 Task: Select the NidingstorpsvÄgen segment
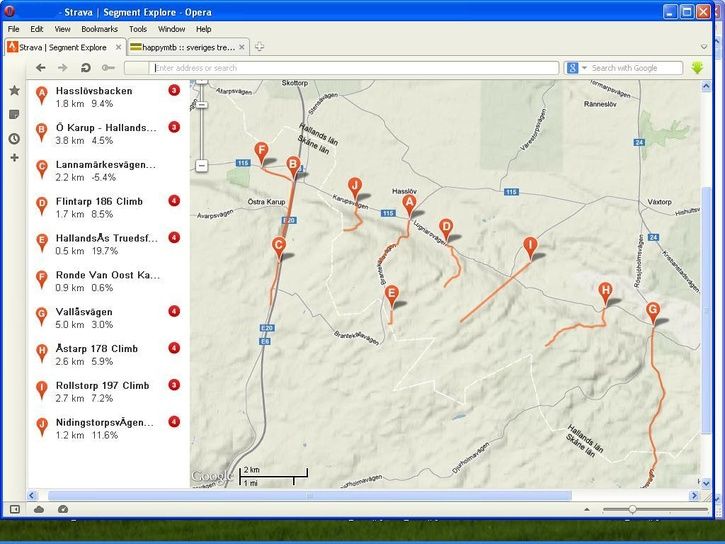[x=108, y=428]
